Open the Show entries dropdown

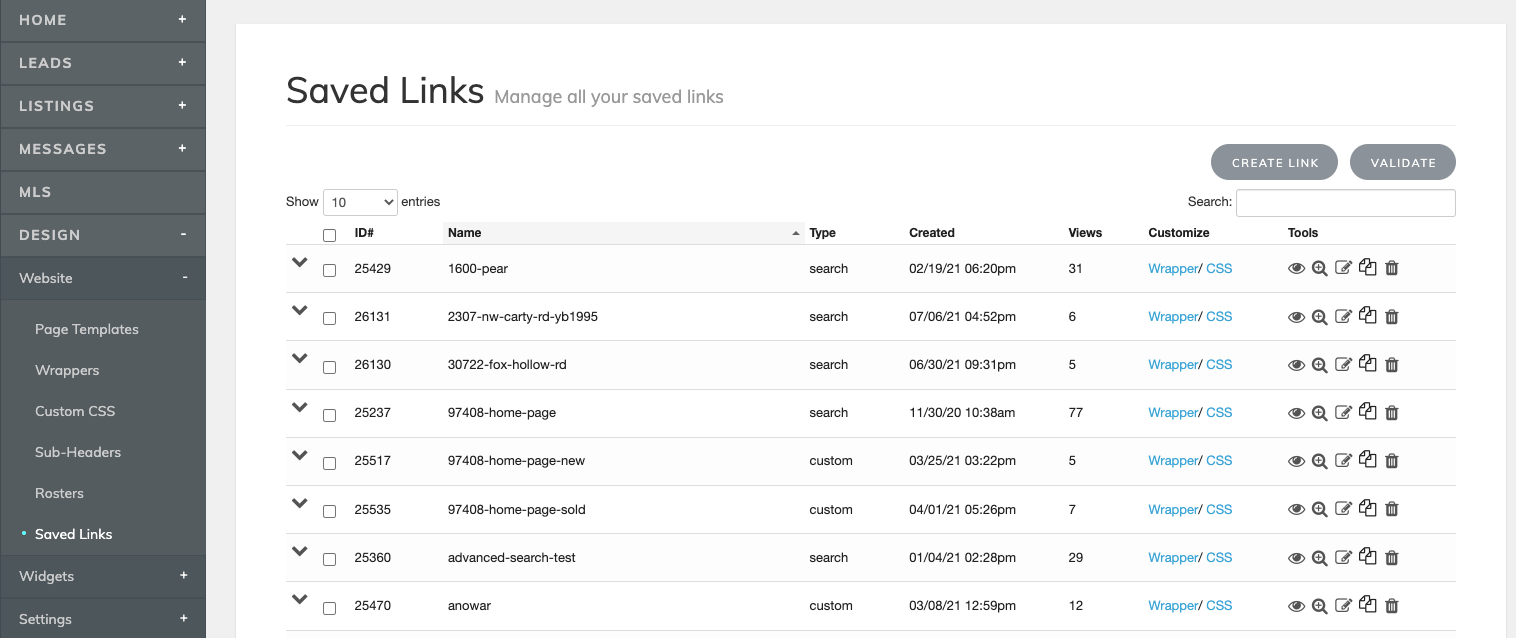pos(360,202)
